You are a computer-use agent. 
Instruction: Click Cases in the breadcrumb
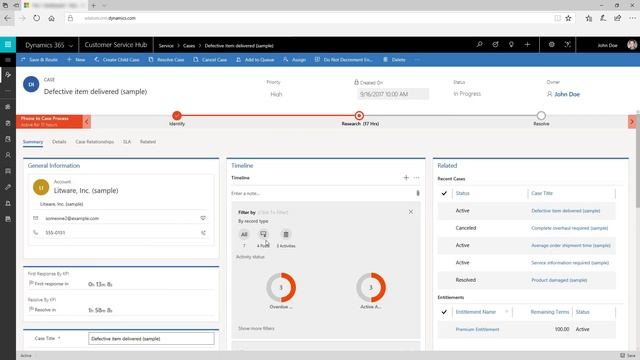[x=189, y=46]
